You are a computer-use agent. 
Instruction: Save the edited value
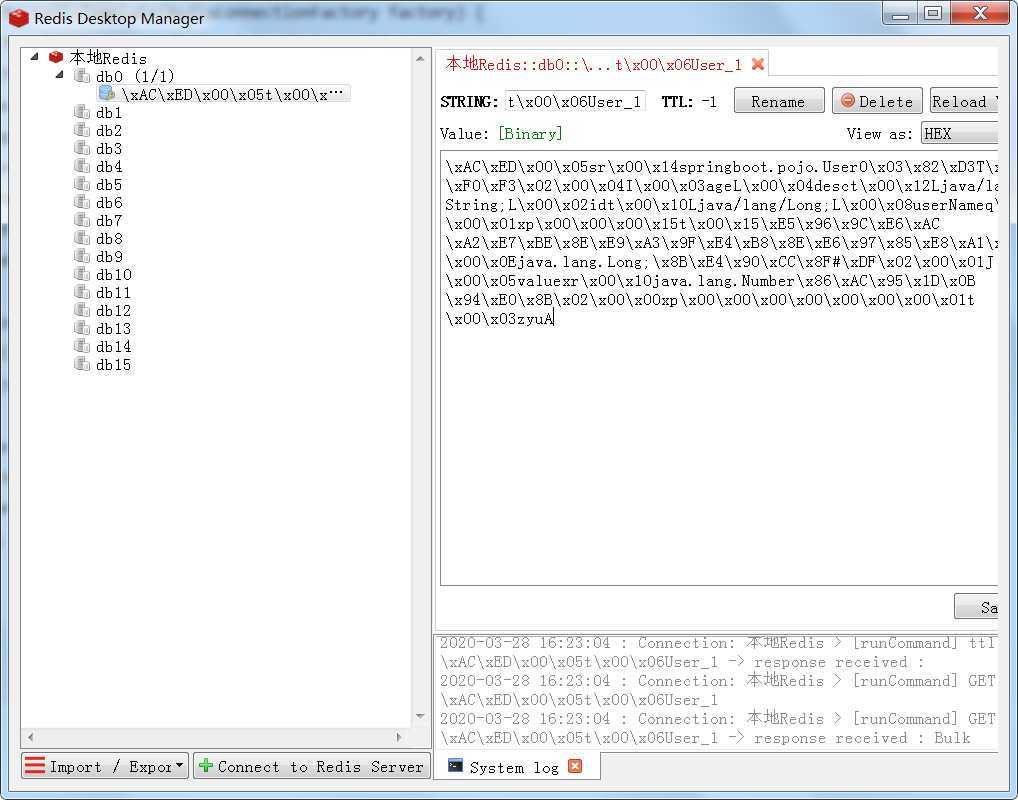[x=976, y=606]
